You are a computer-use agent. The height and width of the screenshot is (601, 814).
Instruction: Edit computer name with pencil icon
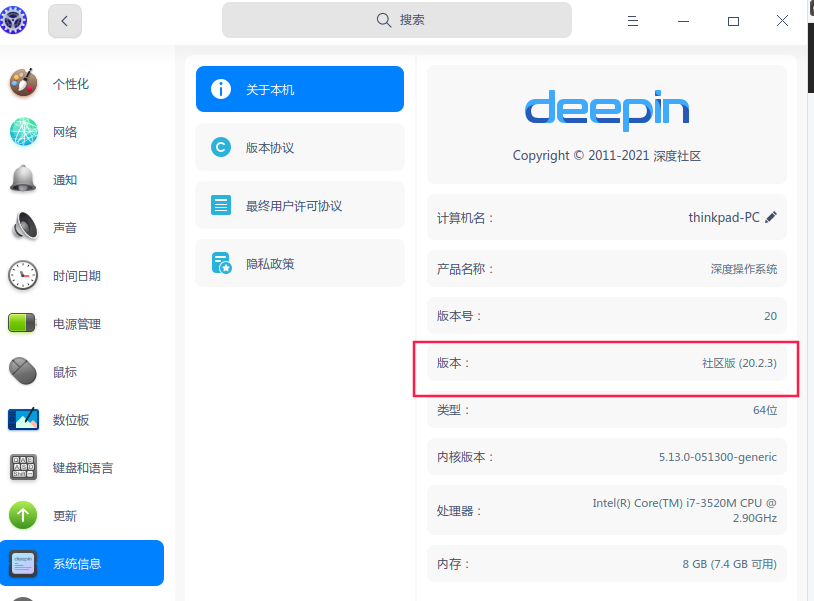tap(771, 217)
